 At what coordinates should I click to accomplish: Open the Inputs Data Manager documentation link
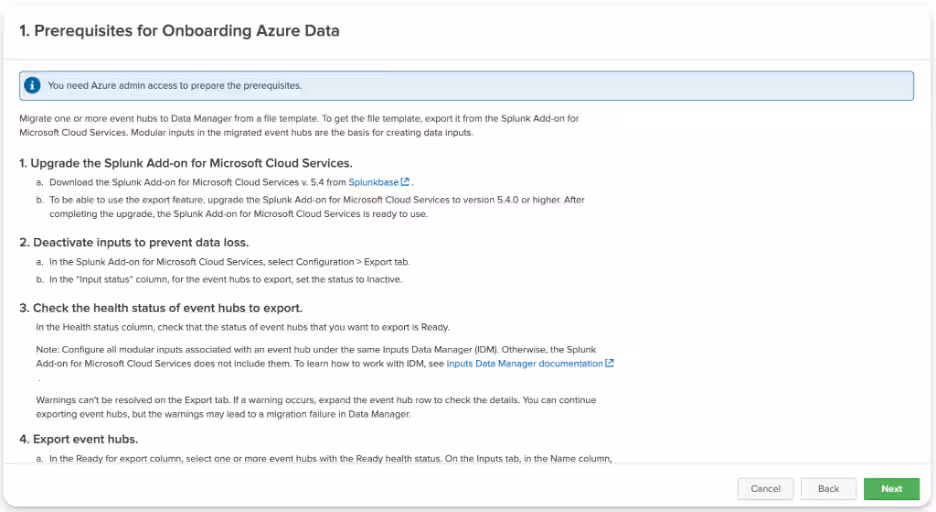tap(524, 364)
